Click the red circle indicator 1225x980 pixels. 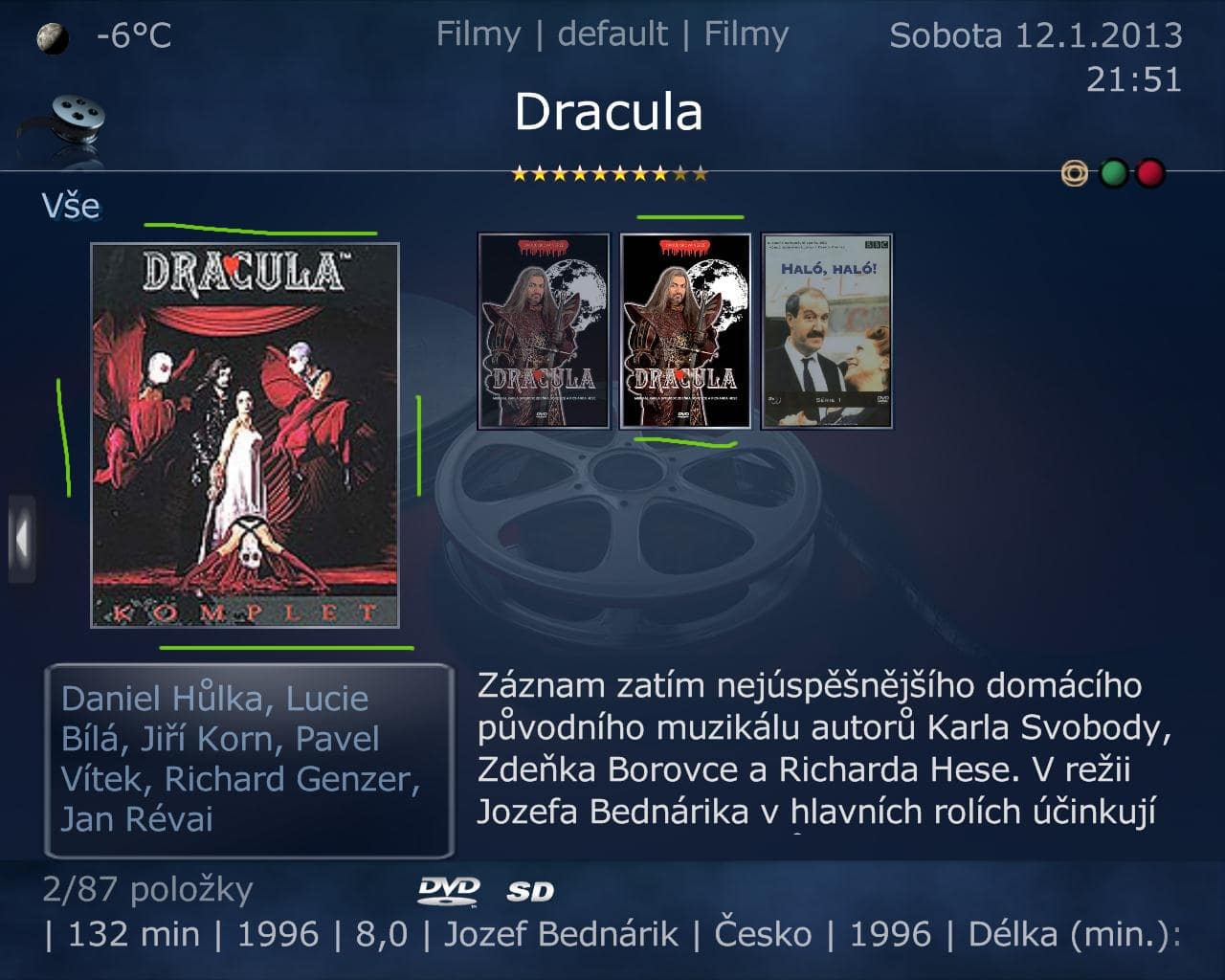coord(1149,174)
